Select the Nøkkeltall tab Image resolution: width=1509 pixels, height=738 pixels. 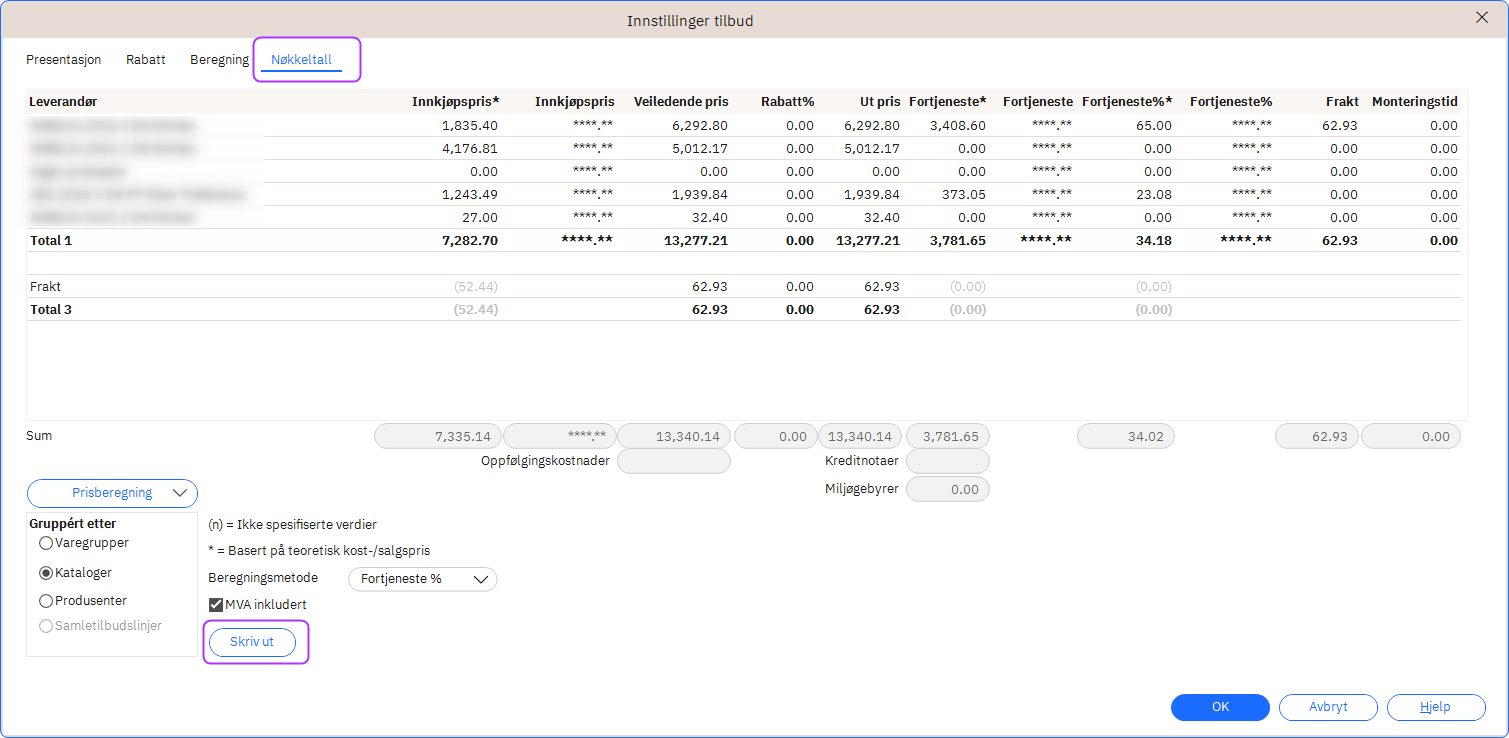pyautogui.click(x=301, y=60)
